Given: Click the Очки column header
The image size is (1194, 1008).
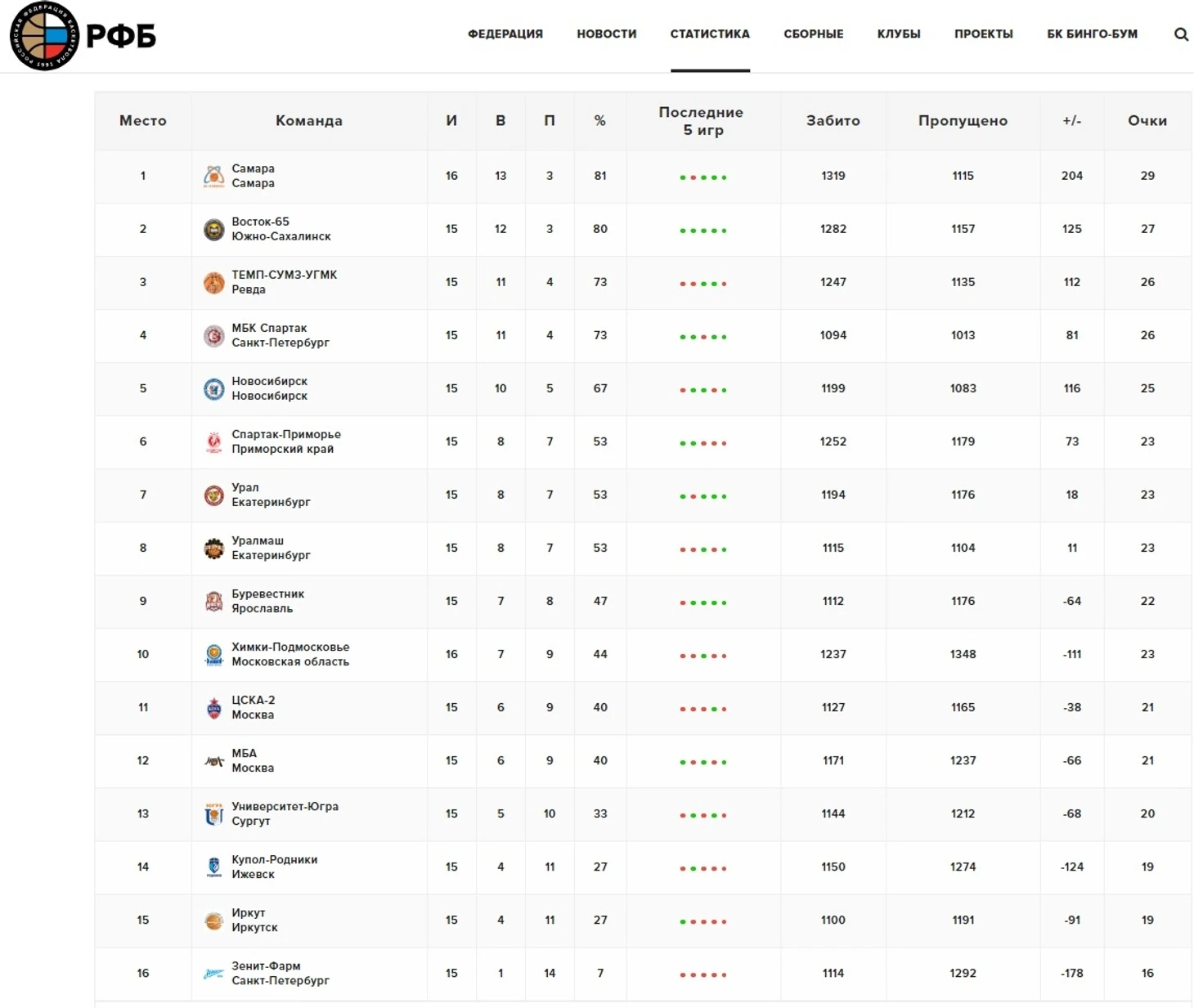Looking at the screenshot, I should click(1147, 121).
